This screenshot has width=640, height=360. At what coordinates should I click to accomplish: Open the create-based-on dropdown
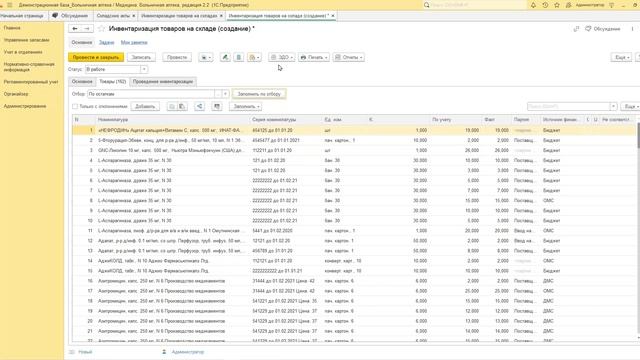point(205,58)
